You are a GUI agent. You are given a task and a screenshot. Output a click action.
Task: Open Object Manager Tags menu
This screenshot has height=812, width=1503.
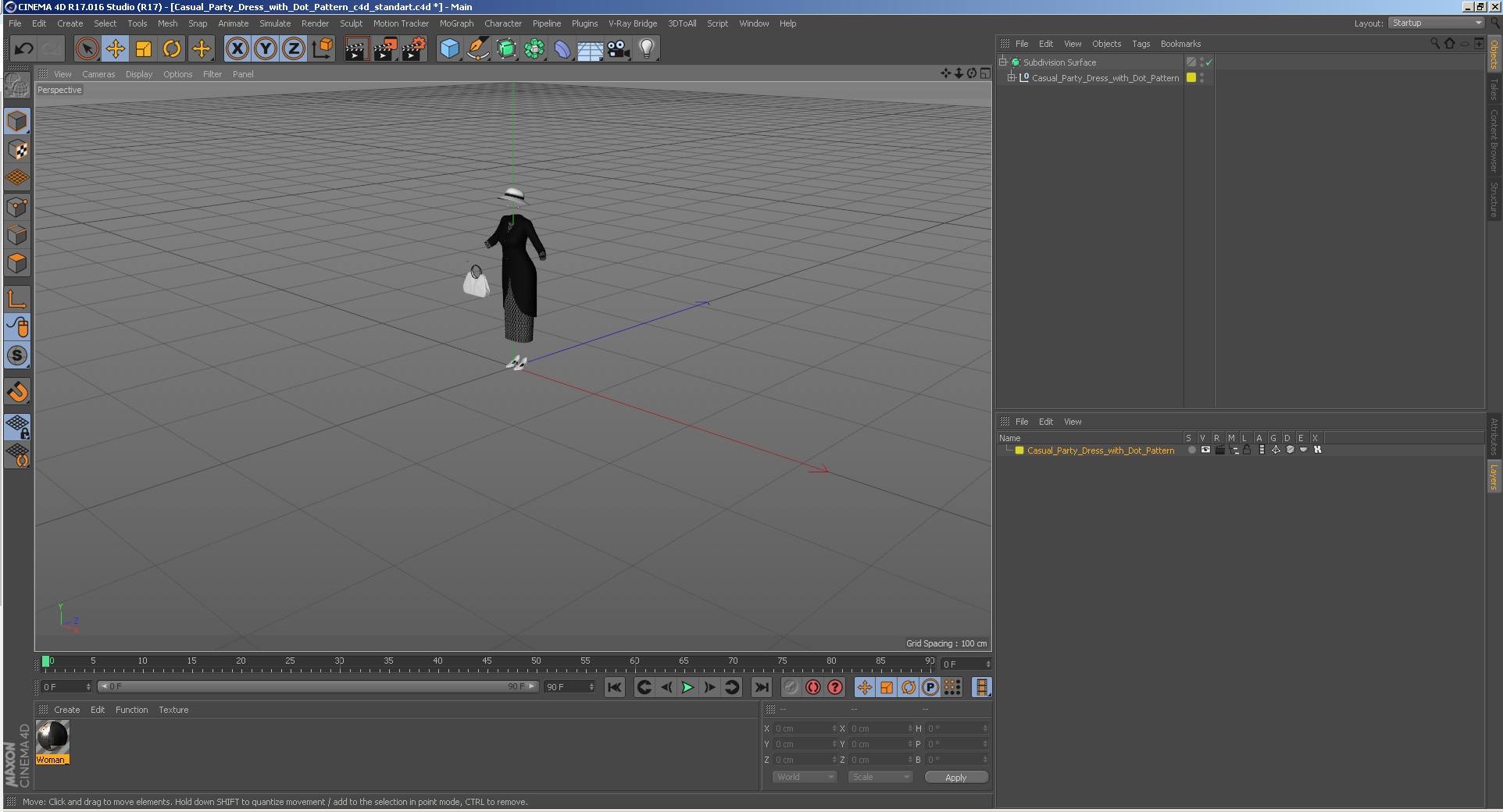point(1141,44)
